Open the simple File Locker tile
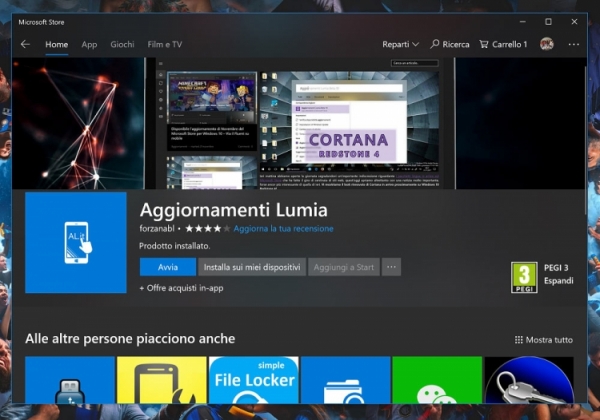Screen dimensions: 600x420 coord(254,380)
